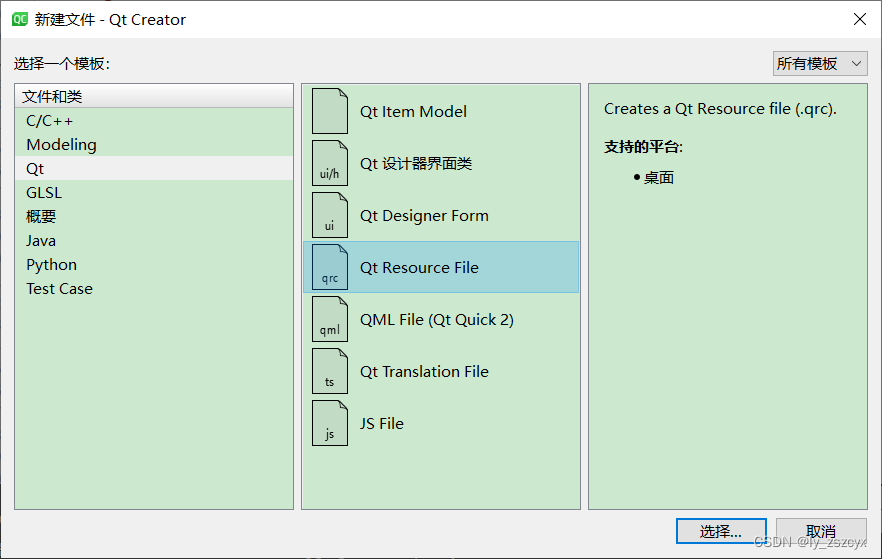Click the qrc resource file icon
Screen dimensions: 882x559
[x=330, y=267]
